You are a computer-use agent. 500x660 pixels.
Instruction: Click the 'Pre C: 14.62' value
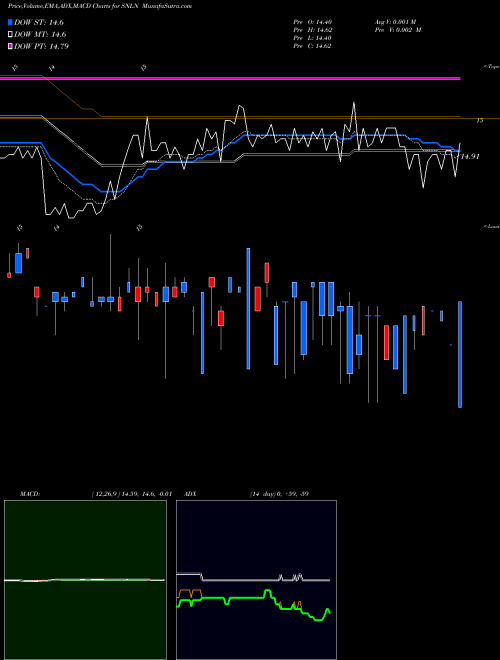point(313,46)
